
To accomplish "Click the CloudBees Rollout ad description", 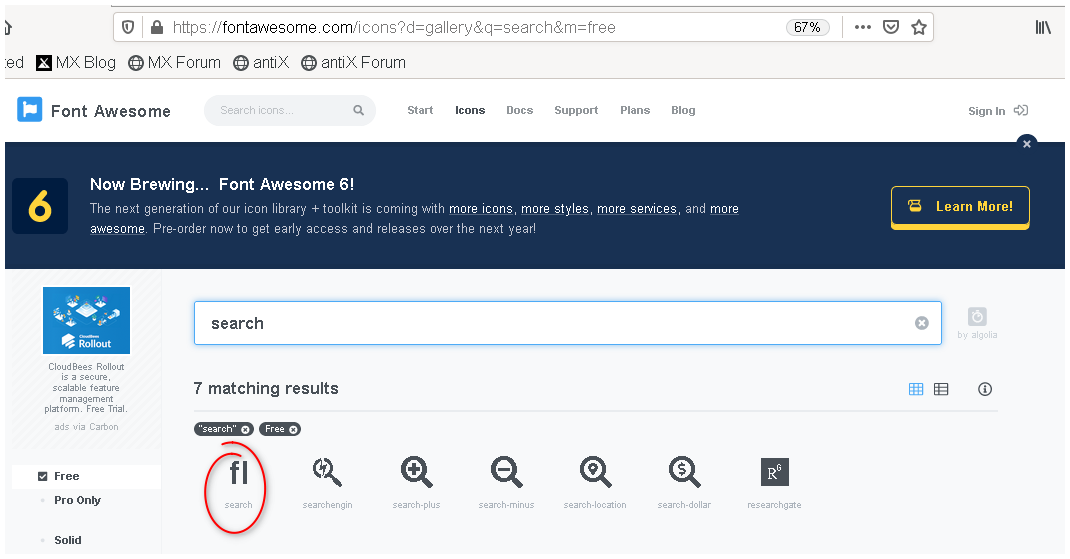I will (x=86, y=388).
